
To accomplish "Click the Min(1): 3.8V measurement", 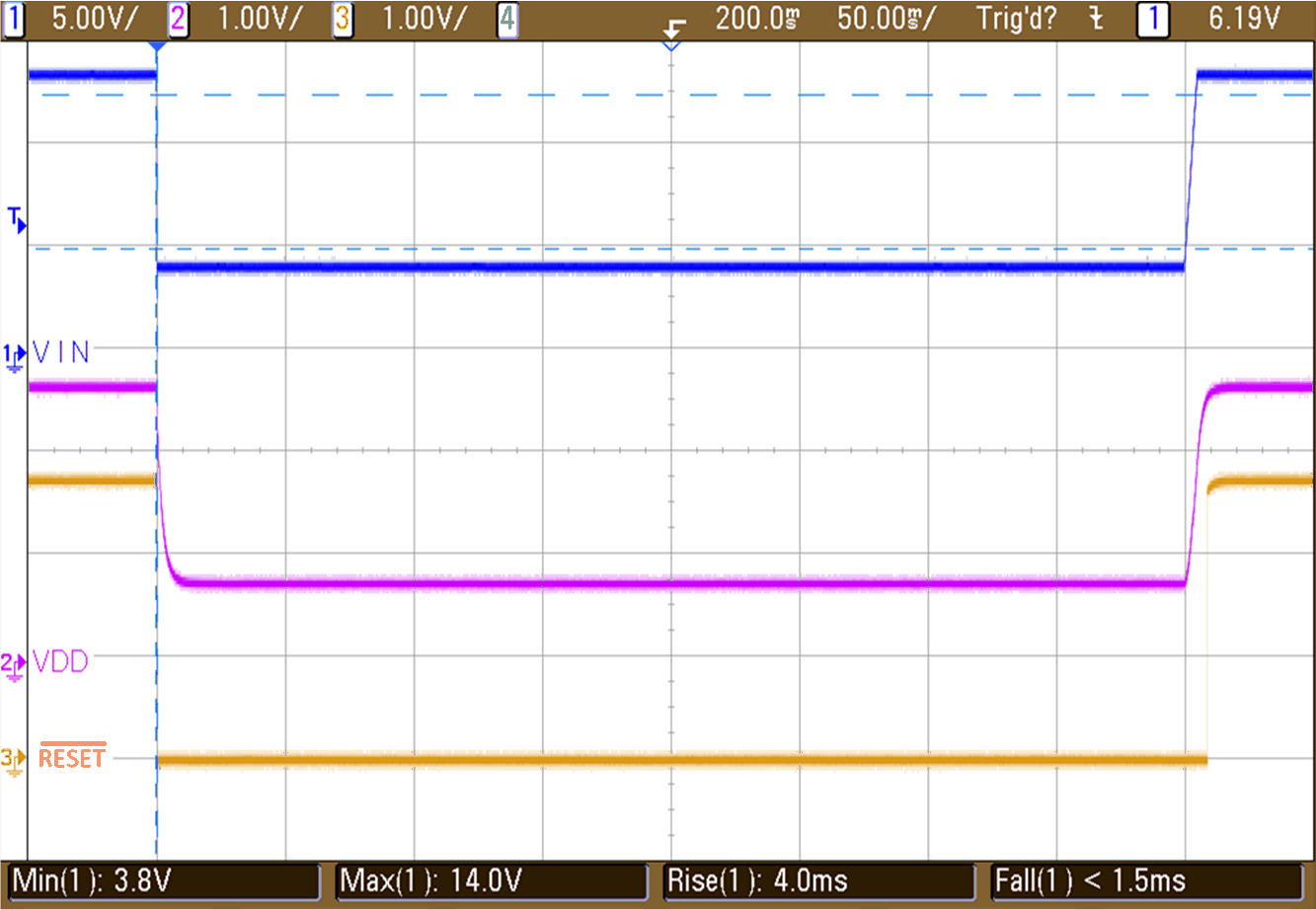I will tap(164, 881).
